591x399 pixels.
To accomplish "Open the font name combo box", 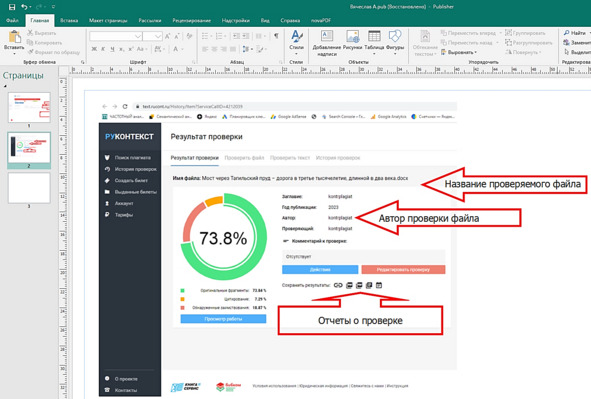I will [116, 36].
